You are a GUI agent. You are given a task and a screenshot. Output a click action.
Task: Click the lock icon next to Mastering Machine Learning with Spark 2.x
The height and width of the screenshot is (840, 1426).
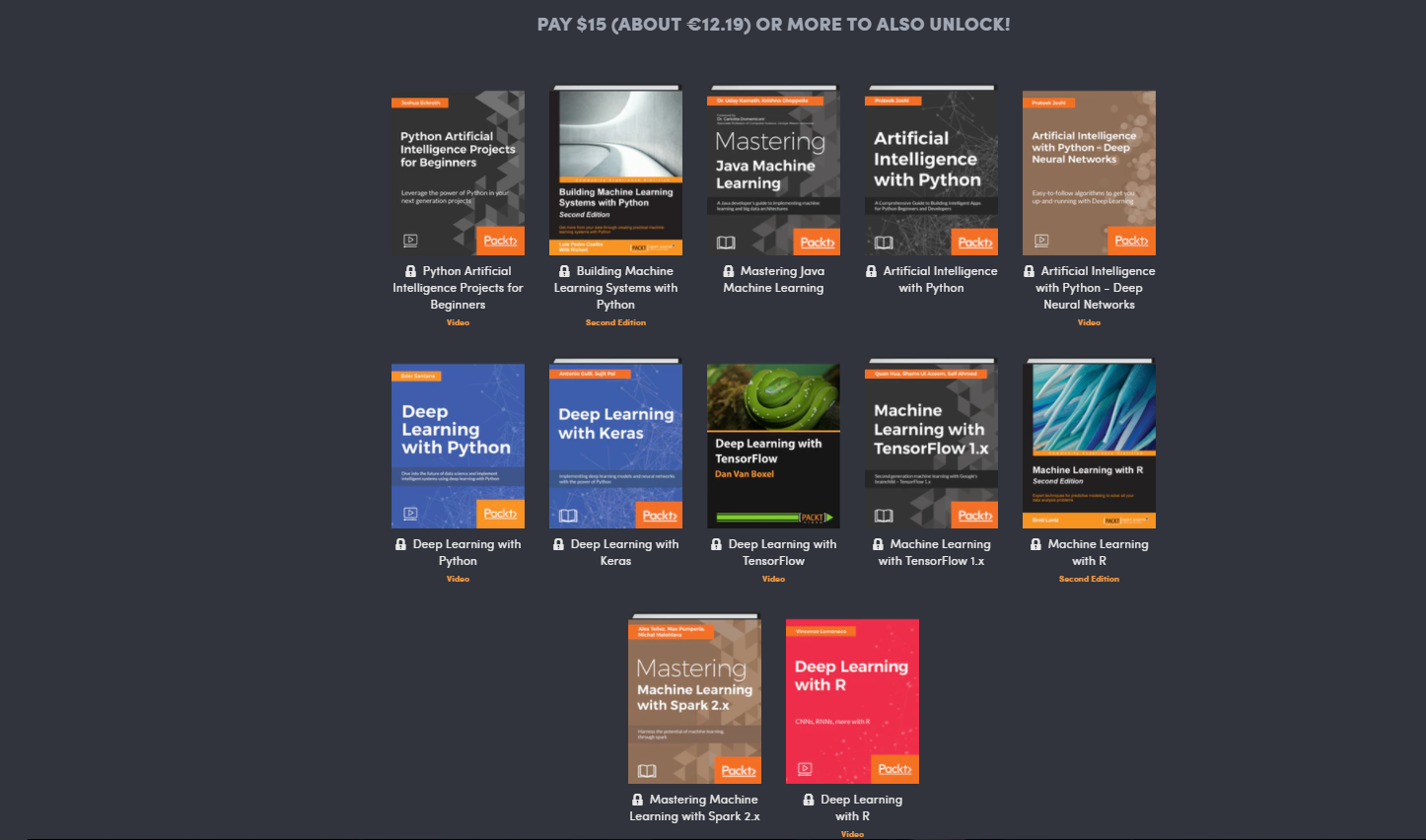pyautogui.click(x=638, y=799)
